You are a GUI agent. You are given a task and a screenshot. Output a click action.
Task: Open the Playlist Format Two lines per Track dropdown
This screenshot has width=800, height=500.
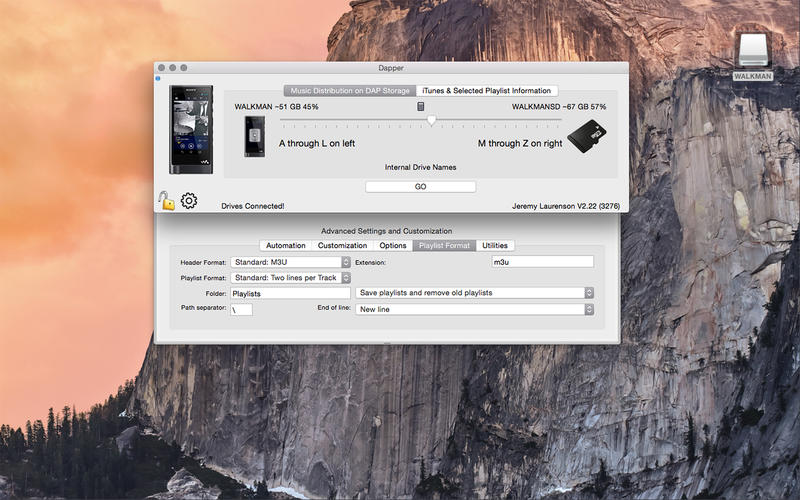click(x=290, y=278)
